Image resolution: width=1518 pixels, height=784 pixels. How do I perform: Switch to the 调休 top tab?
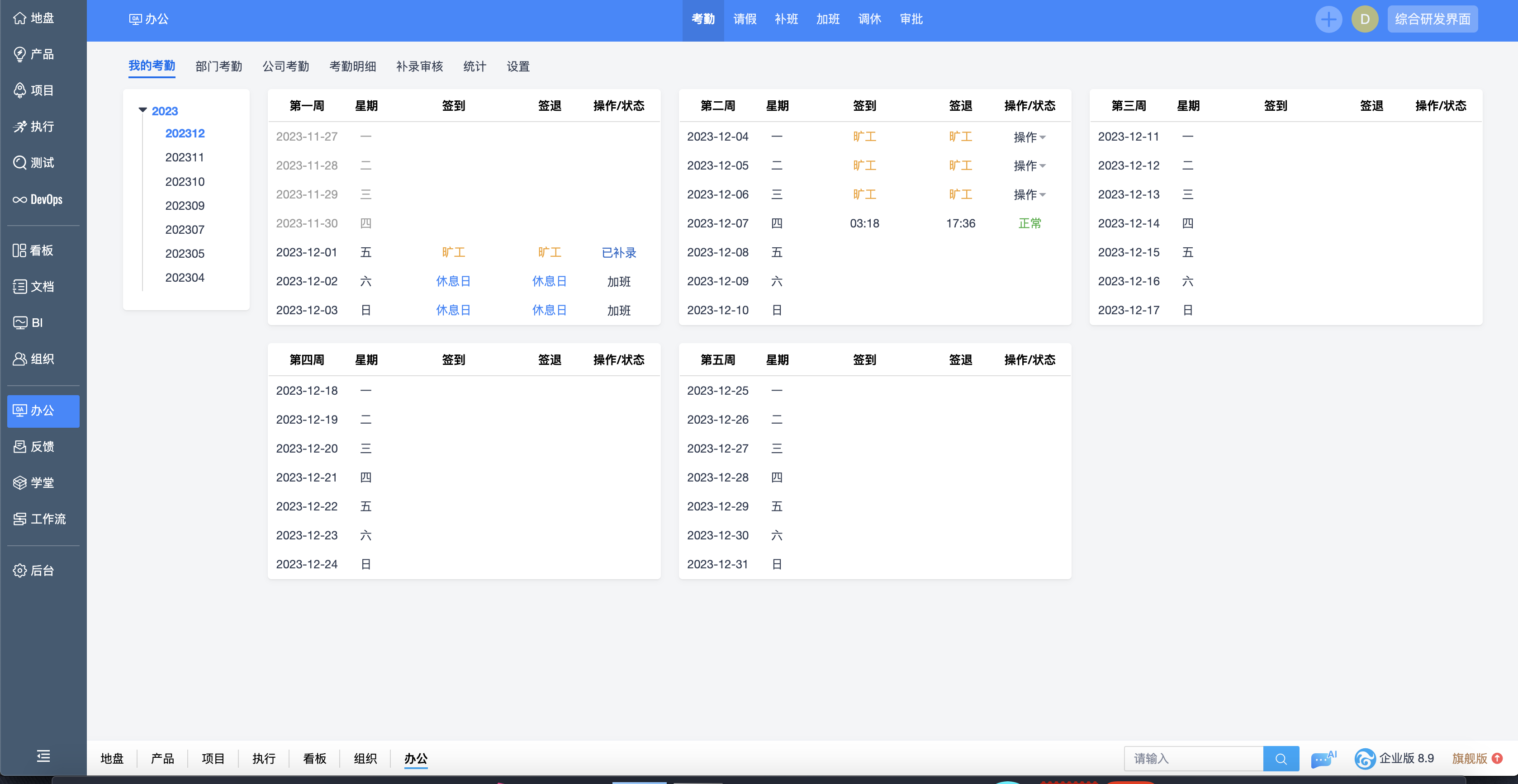click(869, 19)
